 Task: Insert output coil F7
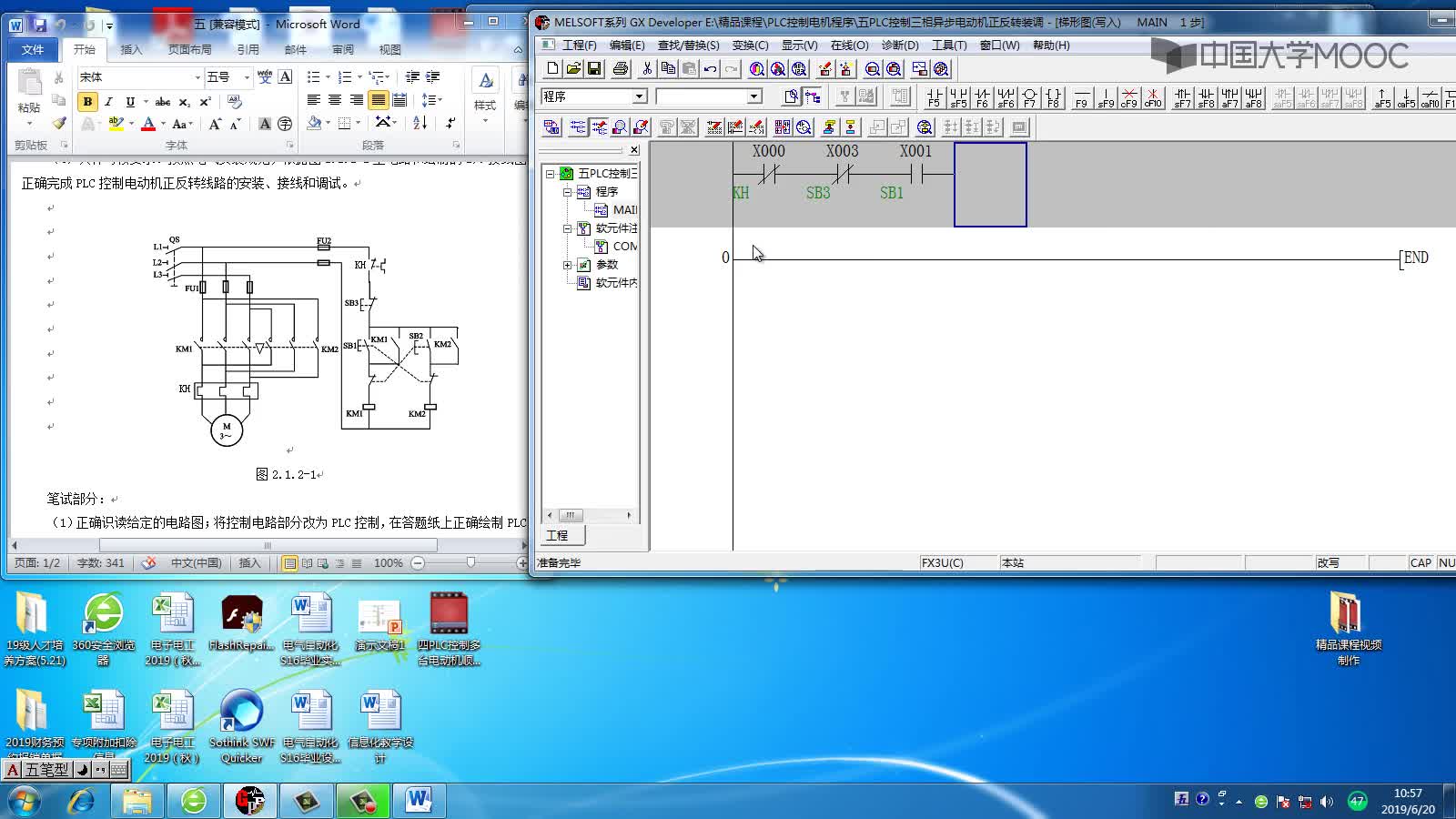(1029, 96)
